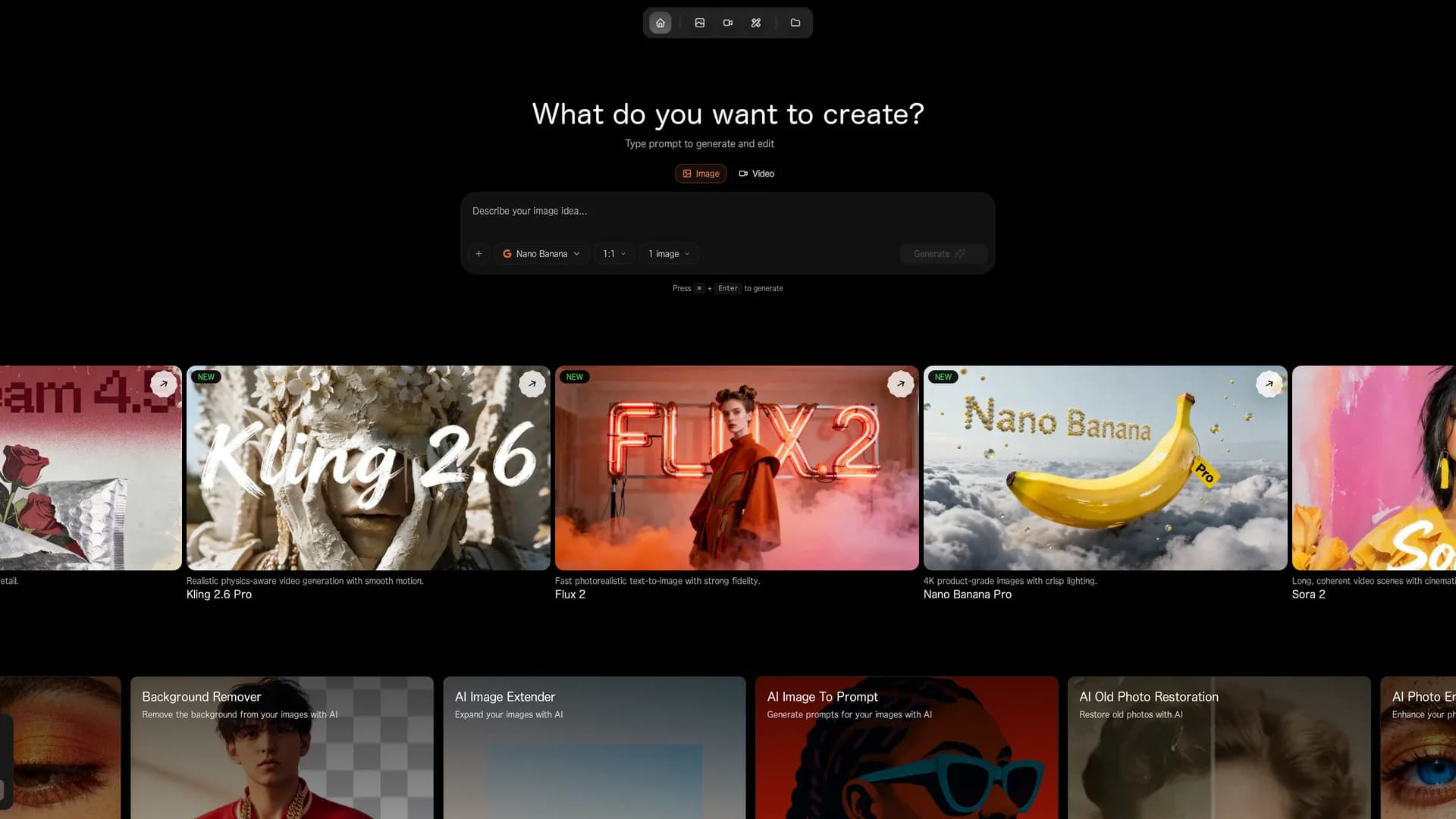The height and width of the screenshot is (819, 1456).
Task: Open Flux 2 card arrow icon
Action: [x=900, y=384]
